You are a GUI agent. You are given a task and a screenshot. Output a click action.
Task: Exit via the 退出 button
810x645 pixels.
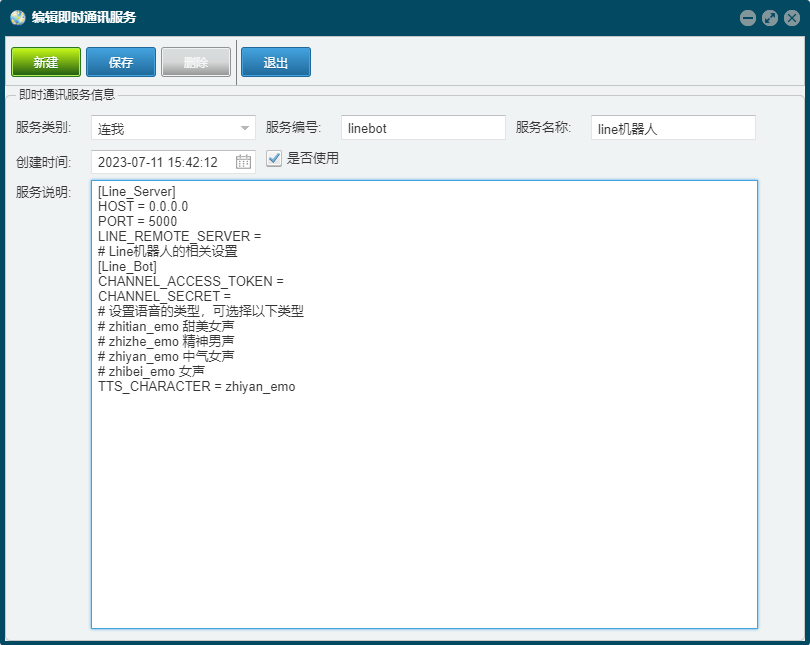coord(276,62)
